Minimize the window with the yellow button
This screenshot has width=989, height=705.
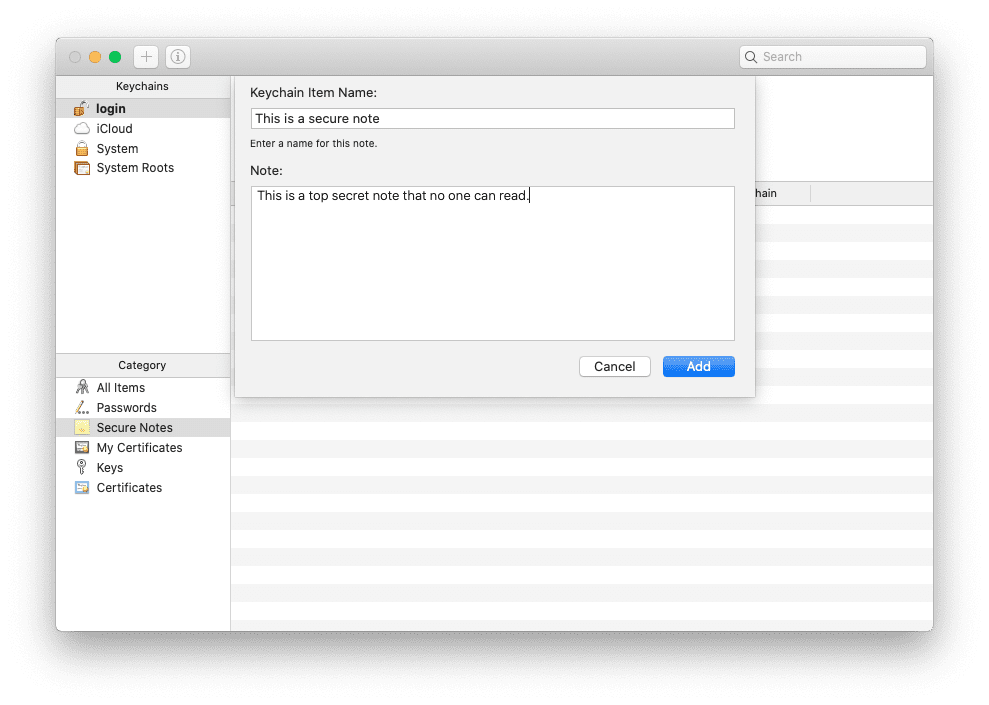pyautogui.click(x=95, y=57)
